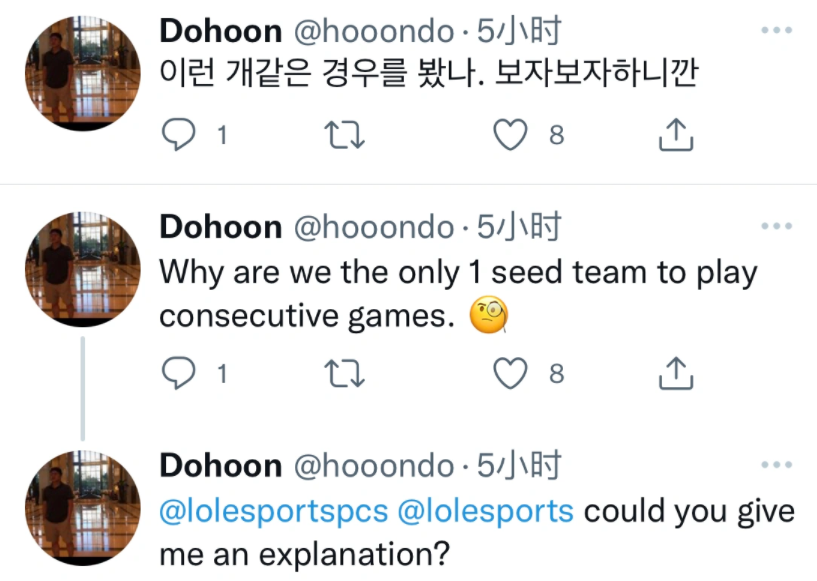Open the timestamp on the explanation tweet

click(518, 465)
